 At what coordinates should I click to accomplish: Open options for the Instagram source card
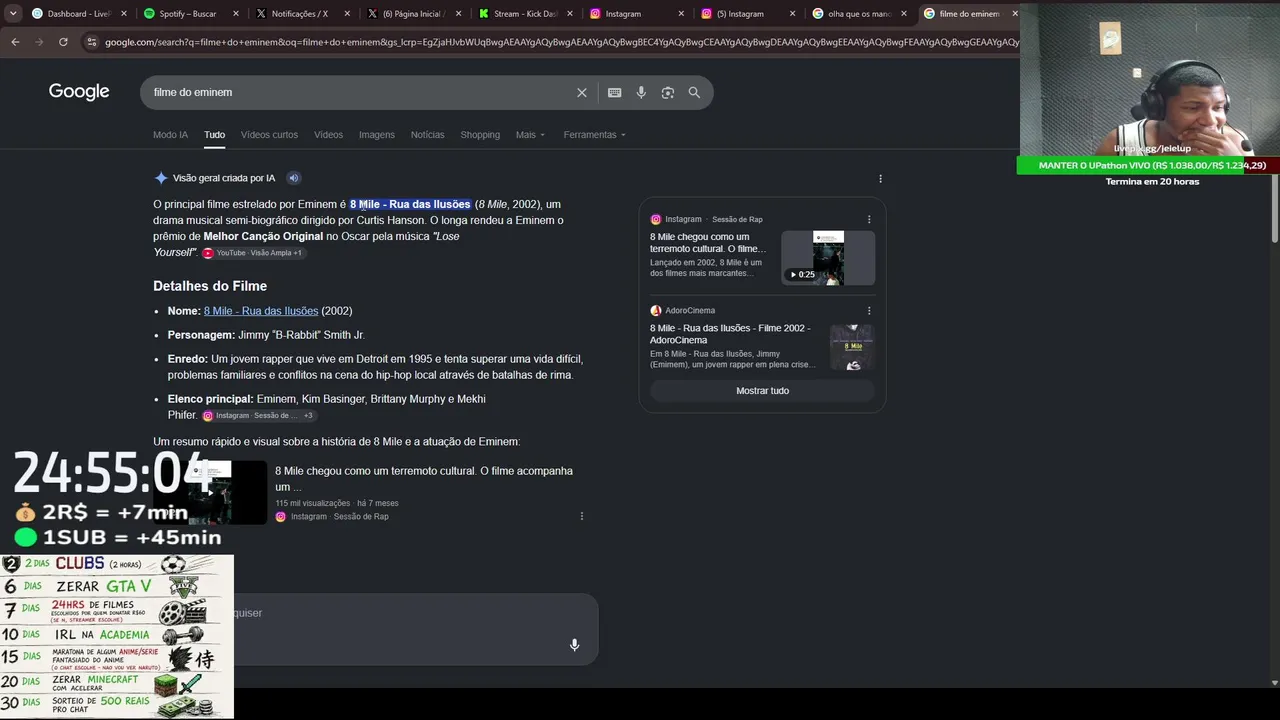coord(869,219)
